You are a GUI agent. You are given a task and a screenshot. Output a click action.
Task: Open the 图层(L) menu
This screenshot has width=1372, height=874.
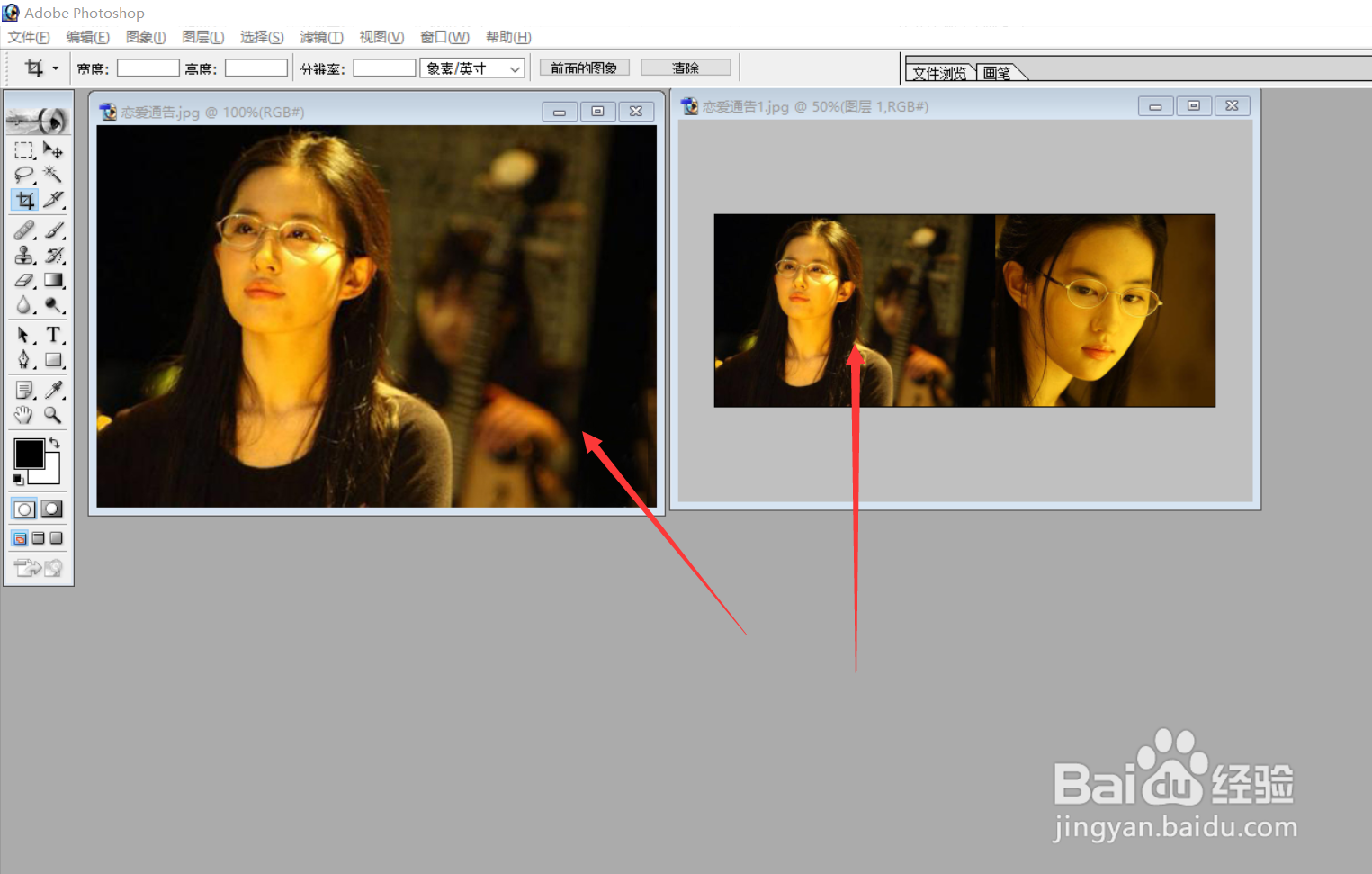click(x=202, y=37)
